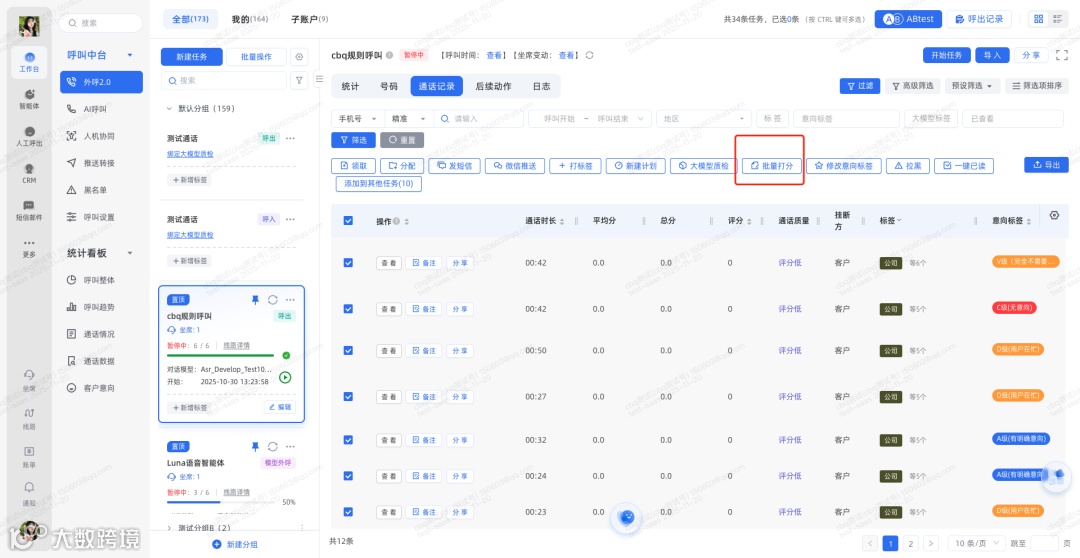1080x558 pixels.
Task: Expand the 测试分组B (2) group
Action: tap(170, 528)
